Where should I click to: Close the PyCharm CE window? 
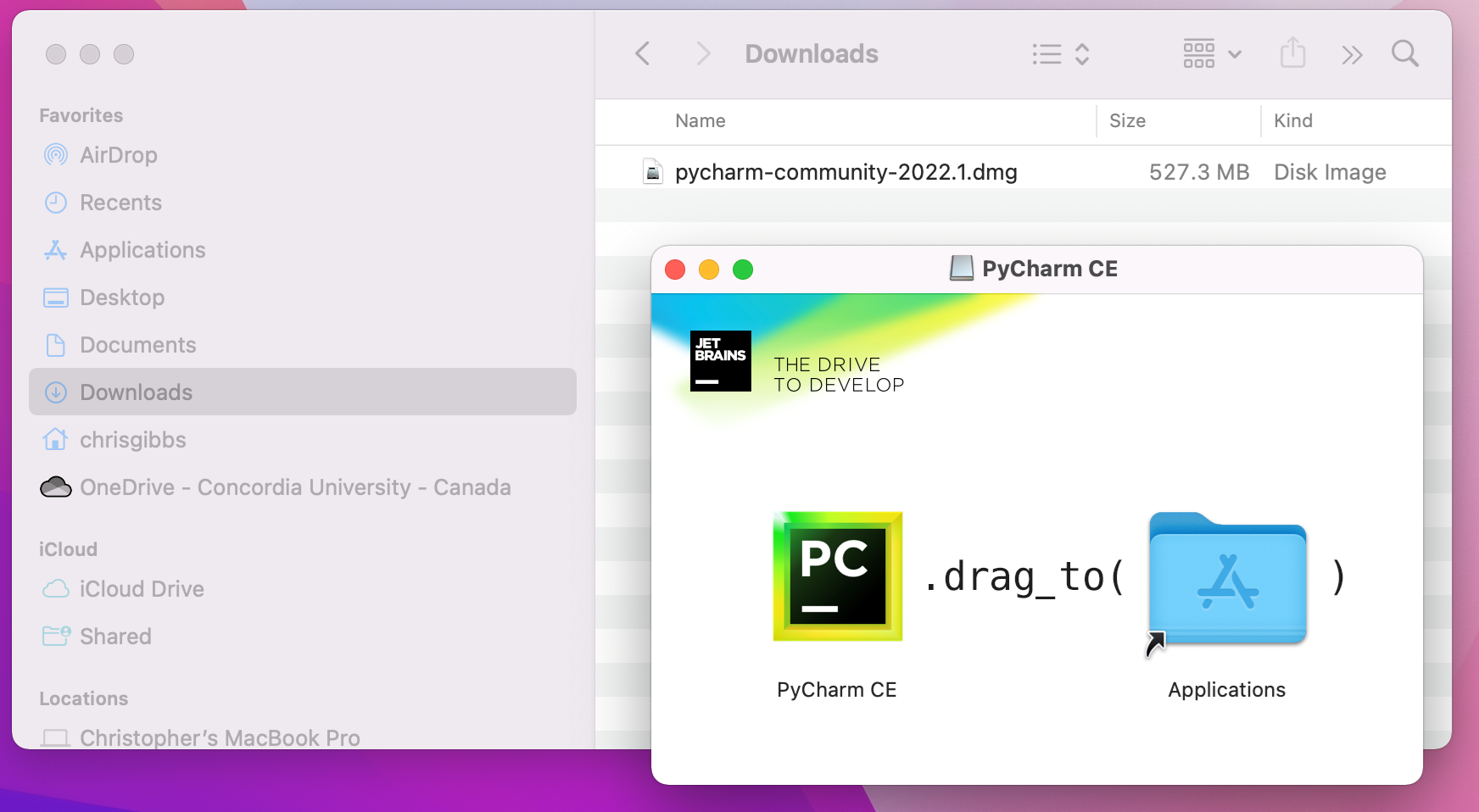[675, 270]
